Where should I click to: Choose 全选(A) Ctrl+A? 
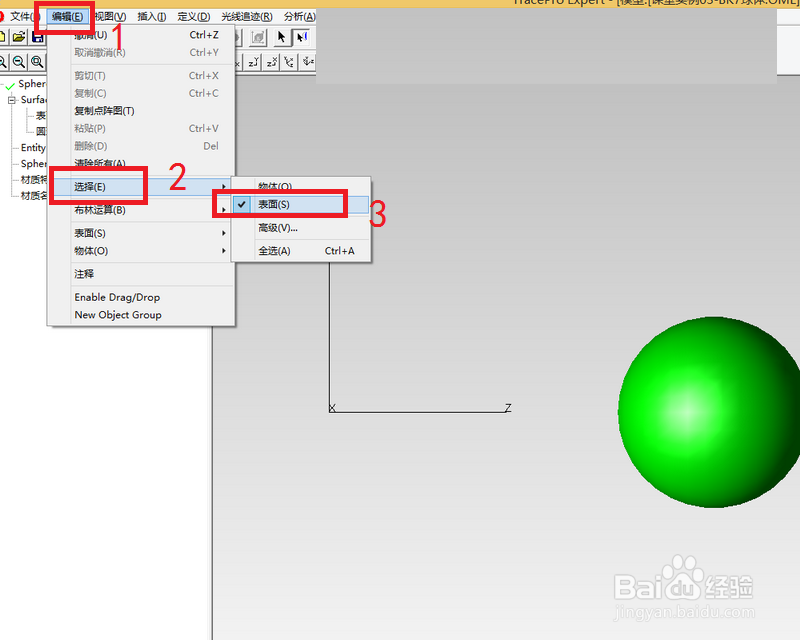tap(301, 251)
